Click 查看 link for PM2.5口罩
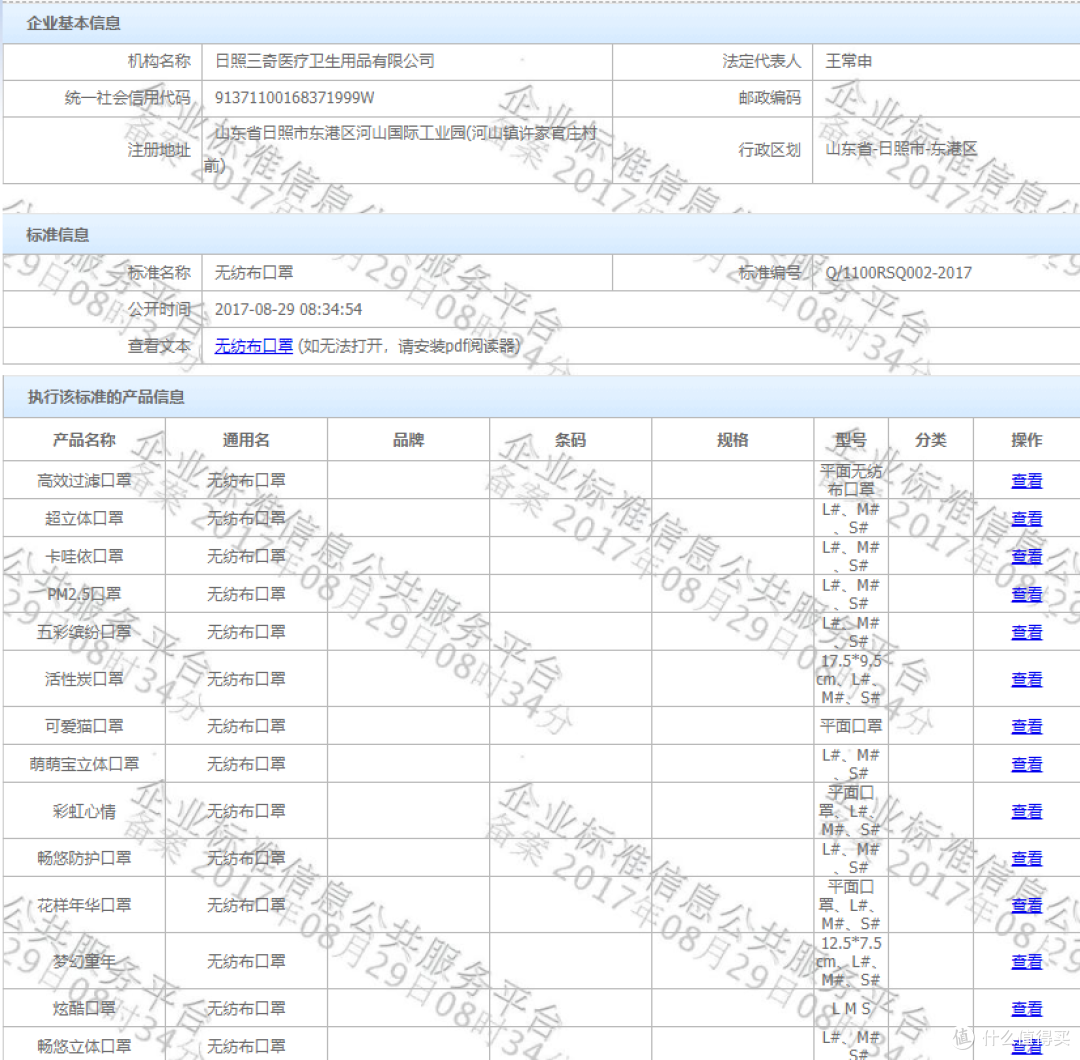This screenshot has height=1060, width=1080. pyautogui.click(x=1026, y=594)
